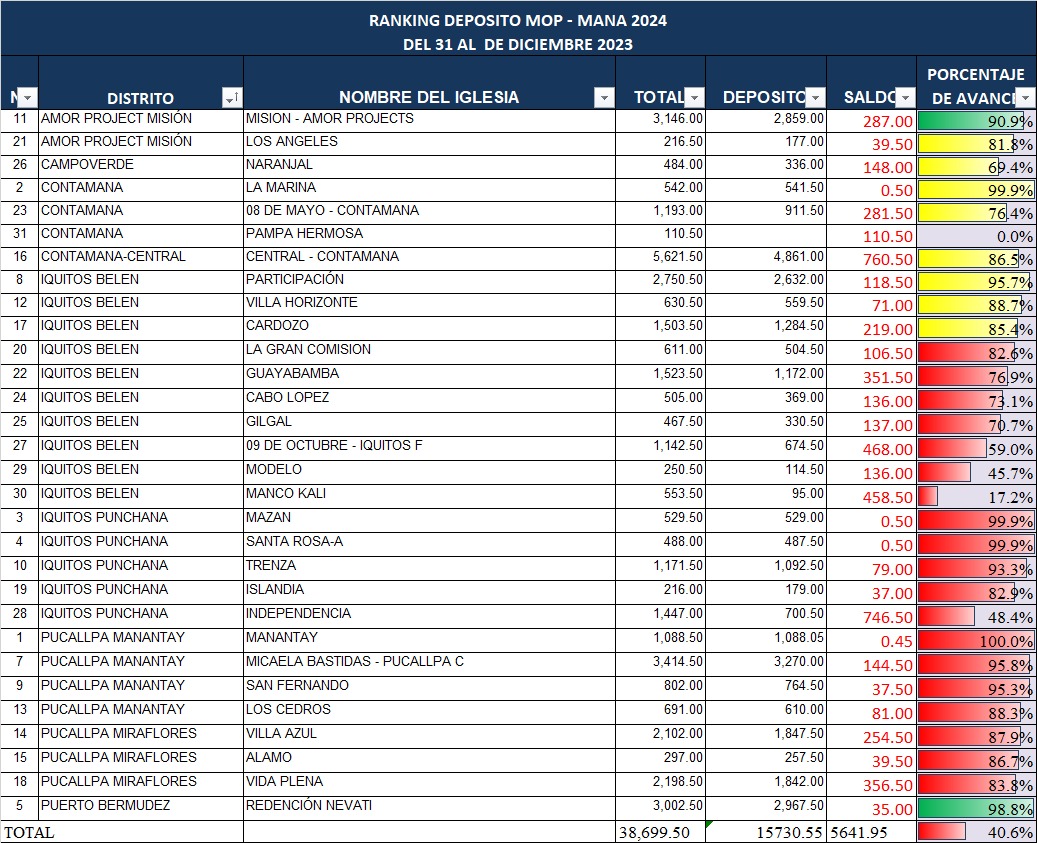Viewport: 1037px width, 843px height.
Task: Expand the SALDO column filter dropdown
Action: pos(905,97)
